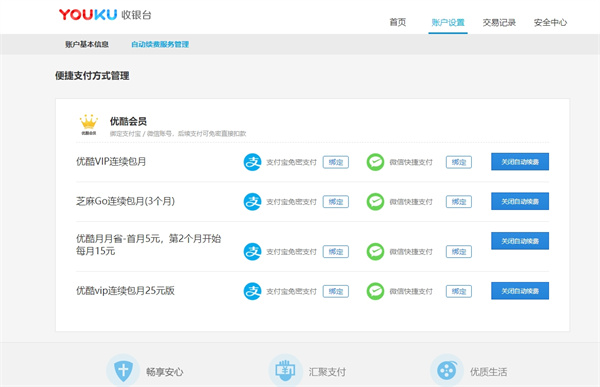Viewport: 600px width, 387px height.
Task: Click the 优酷VIP连续包月 plan name
Action: (111, 161)
